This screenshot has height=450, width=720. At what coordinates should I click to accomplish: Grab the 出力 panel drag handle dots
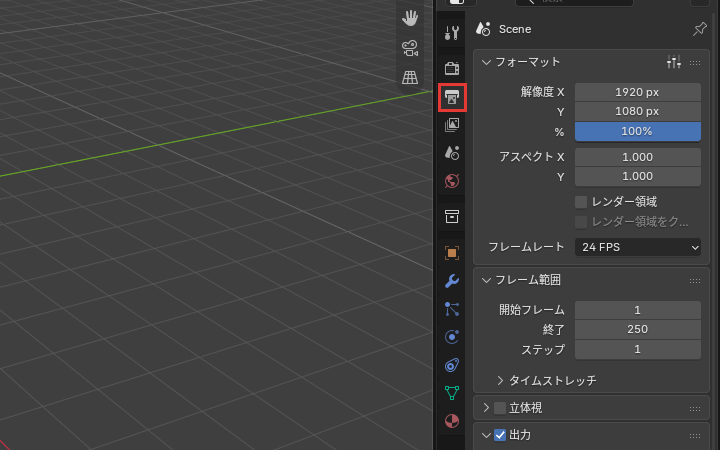pyautogui.click(x=695, y=436)
